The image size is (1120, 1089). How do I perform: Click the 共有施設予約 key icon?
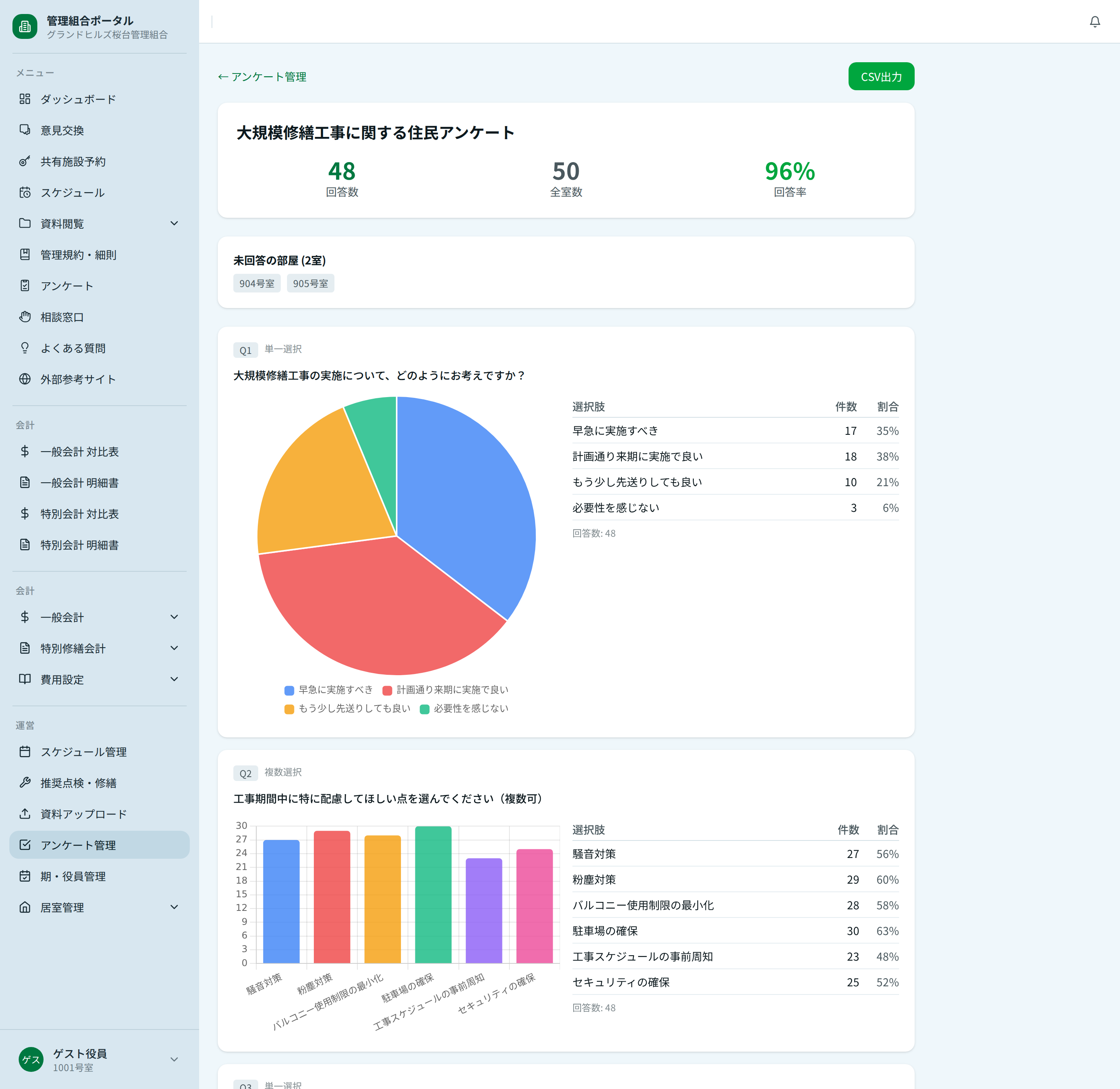click(24, 161)
